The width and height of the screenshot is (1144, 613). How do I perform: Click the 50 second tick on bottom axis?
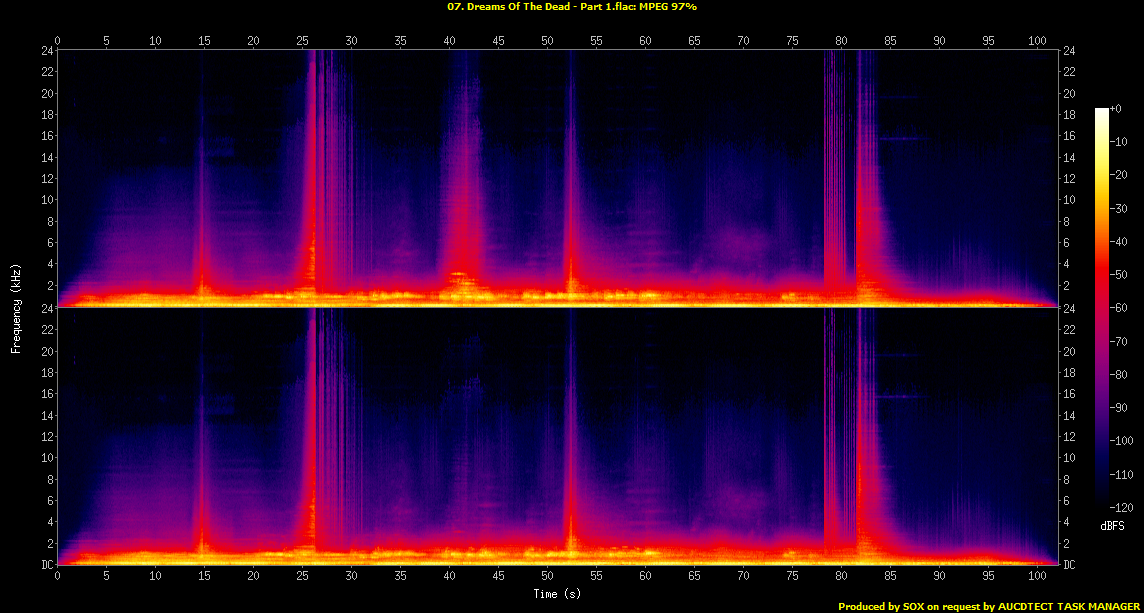point(547,576)
